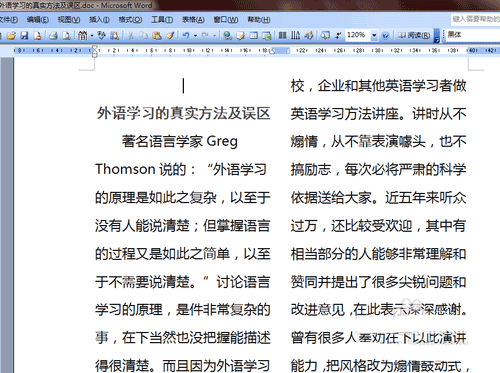This screenshot has height=373, width=500.
Task: Open the 文件(F) menu
Action: click(9, 20)
